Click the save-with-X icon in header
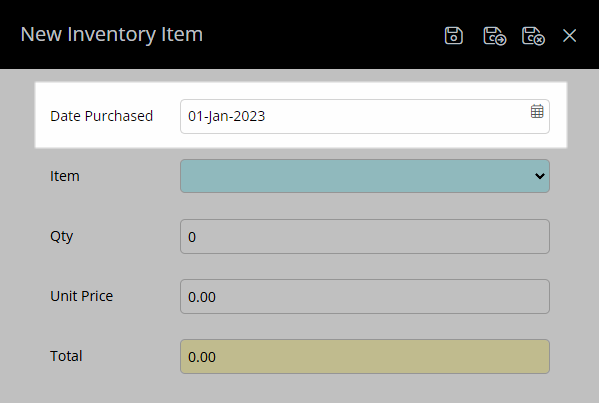Image resolution: width=599 pixels, height=403 pixels. click(533, 36)
